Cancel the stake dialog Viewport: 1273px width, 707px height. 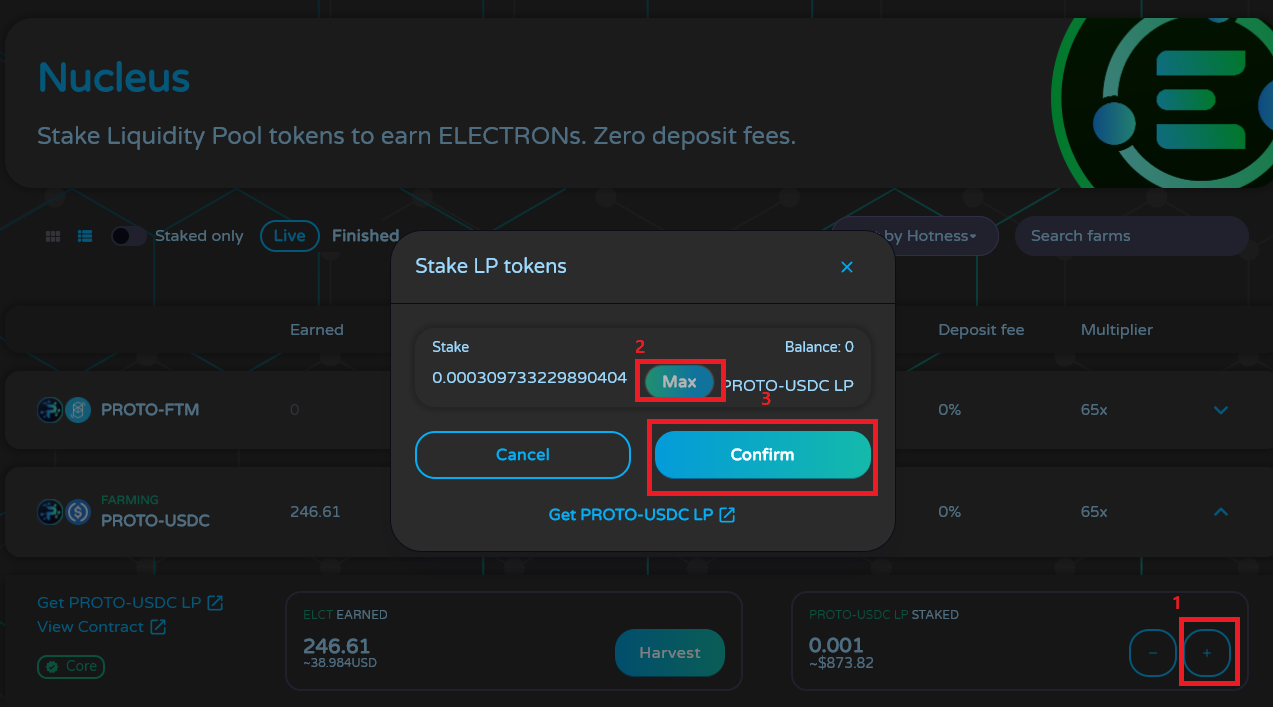click(x=523, y=455)
